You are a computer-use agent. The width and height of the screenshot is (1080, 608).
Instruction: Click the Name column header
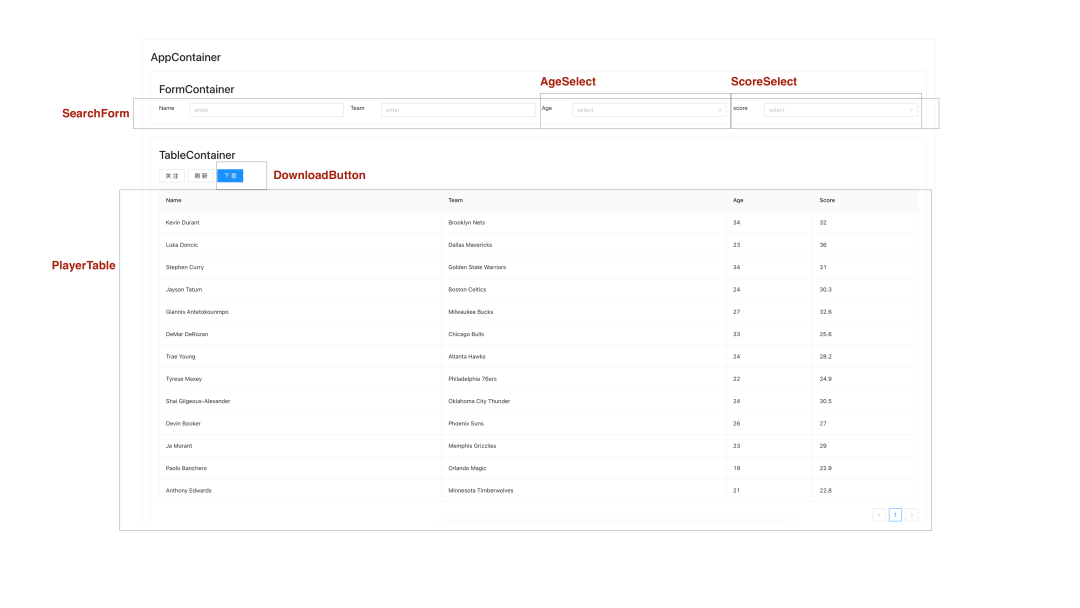300,200
